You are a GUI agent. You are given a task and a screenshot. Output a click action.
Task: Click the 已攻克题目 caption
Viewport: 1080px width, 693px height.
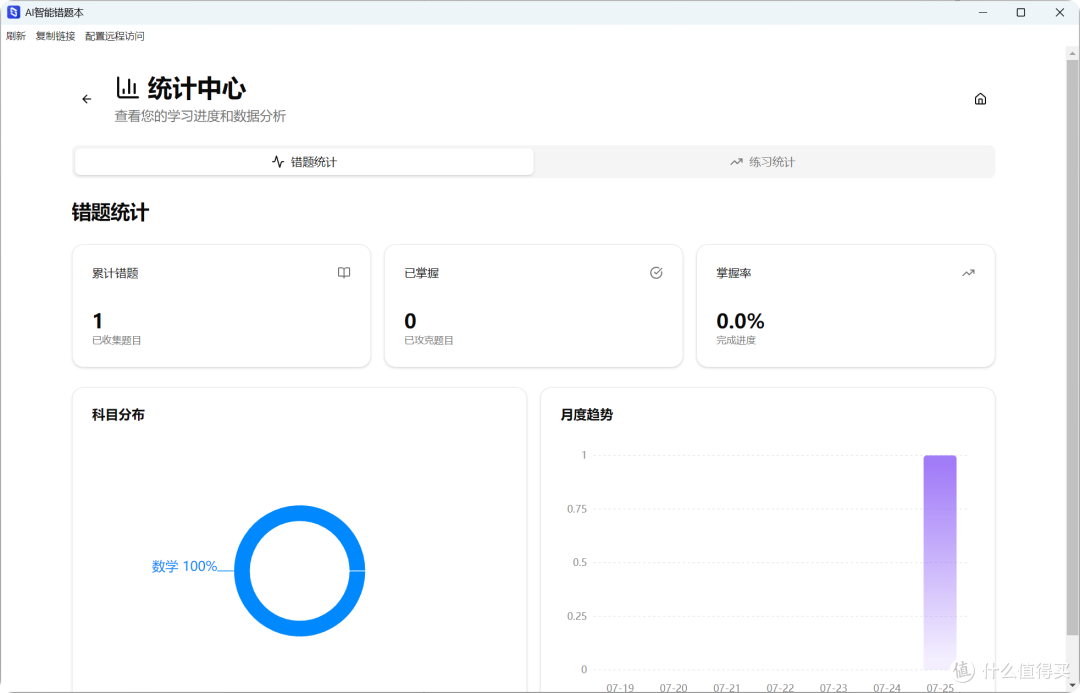coord(428,340)
